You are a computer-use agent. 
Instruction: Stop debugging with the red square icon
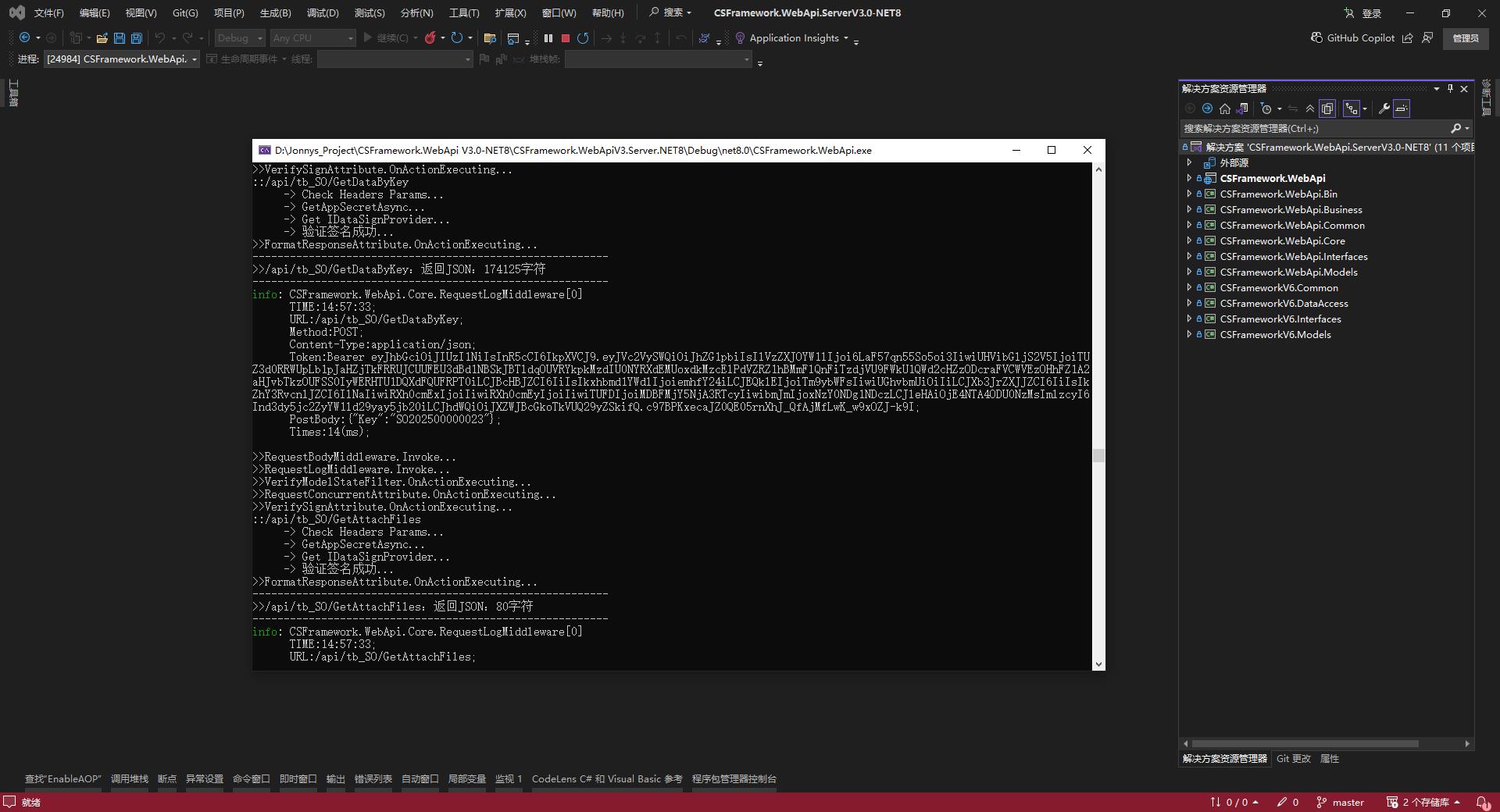click(565, 38)
